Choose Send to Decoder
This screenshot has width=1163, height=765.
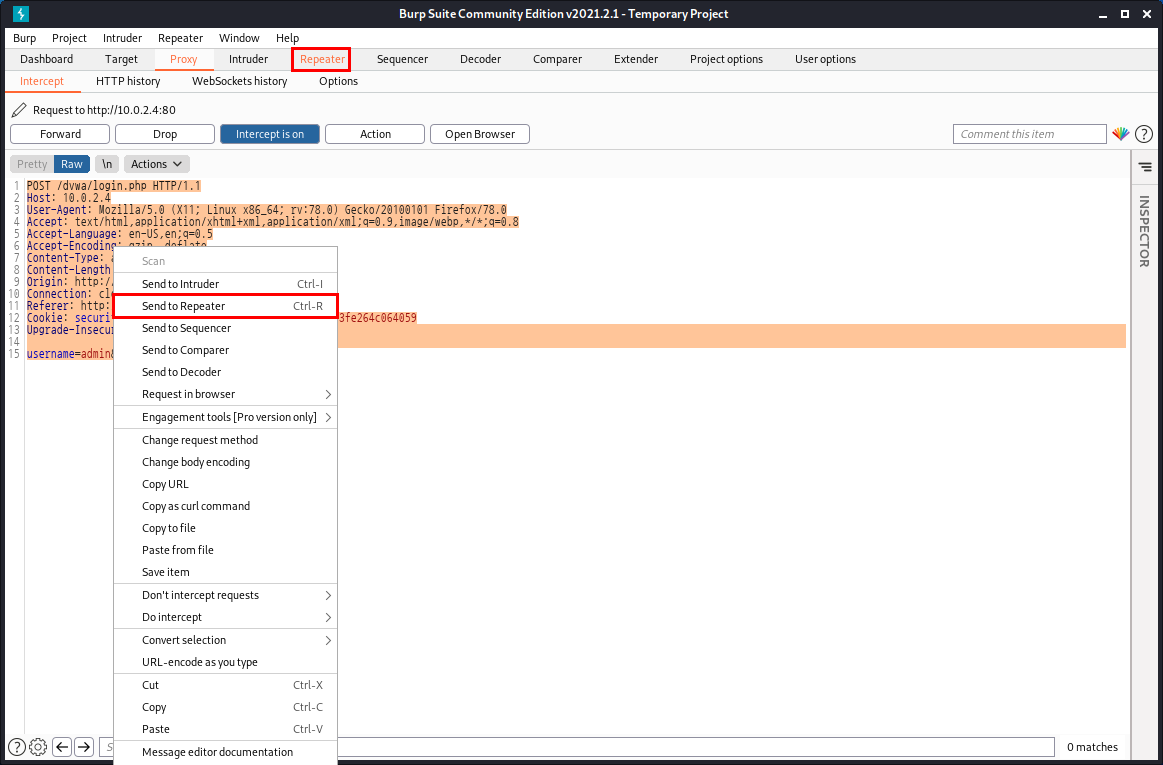coord(225,372)
